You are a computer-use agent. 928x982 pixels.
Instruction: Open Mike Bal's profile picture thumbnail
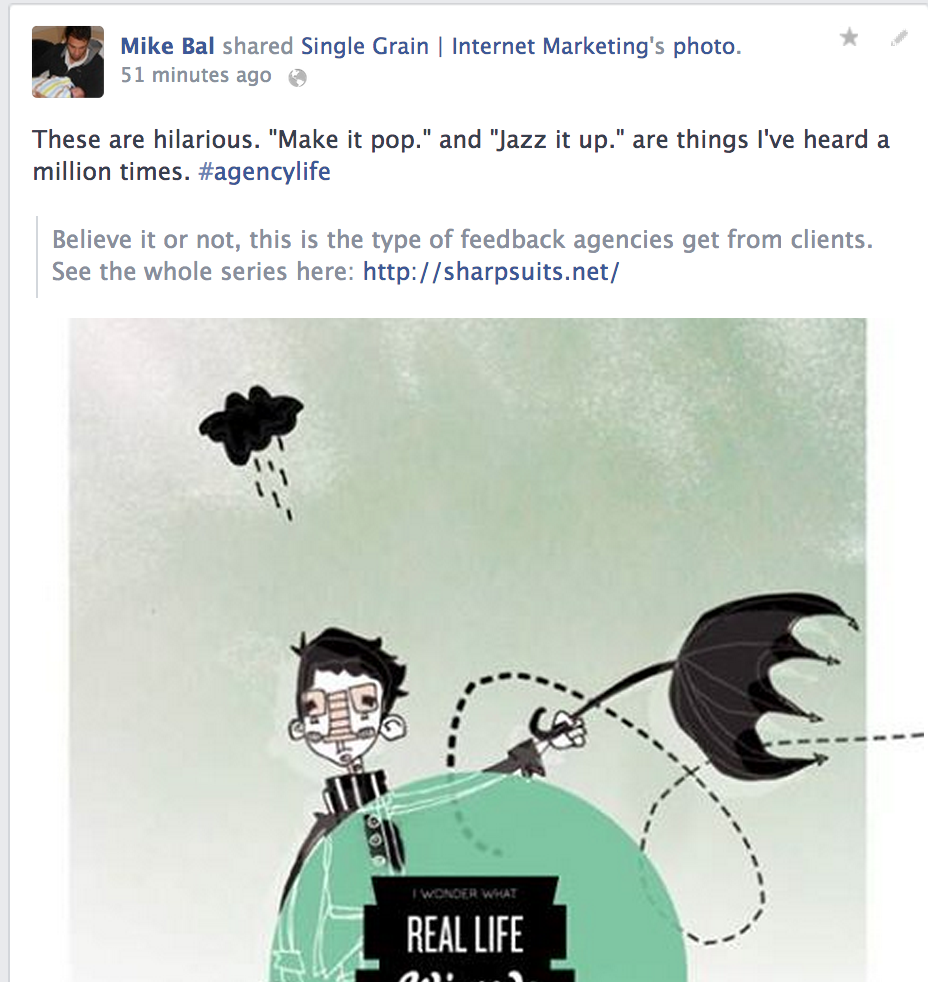(x=68, y=61)
